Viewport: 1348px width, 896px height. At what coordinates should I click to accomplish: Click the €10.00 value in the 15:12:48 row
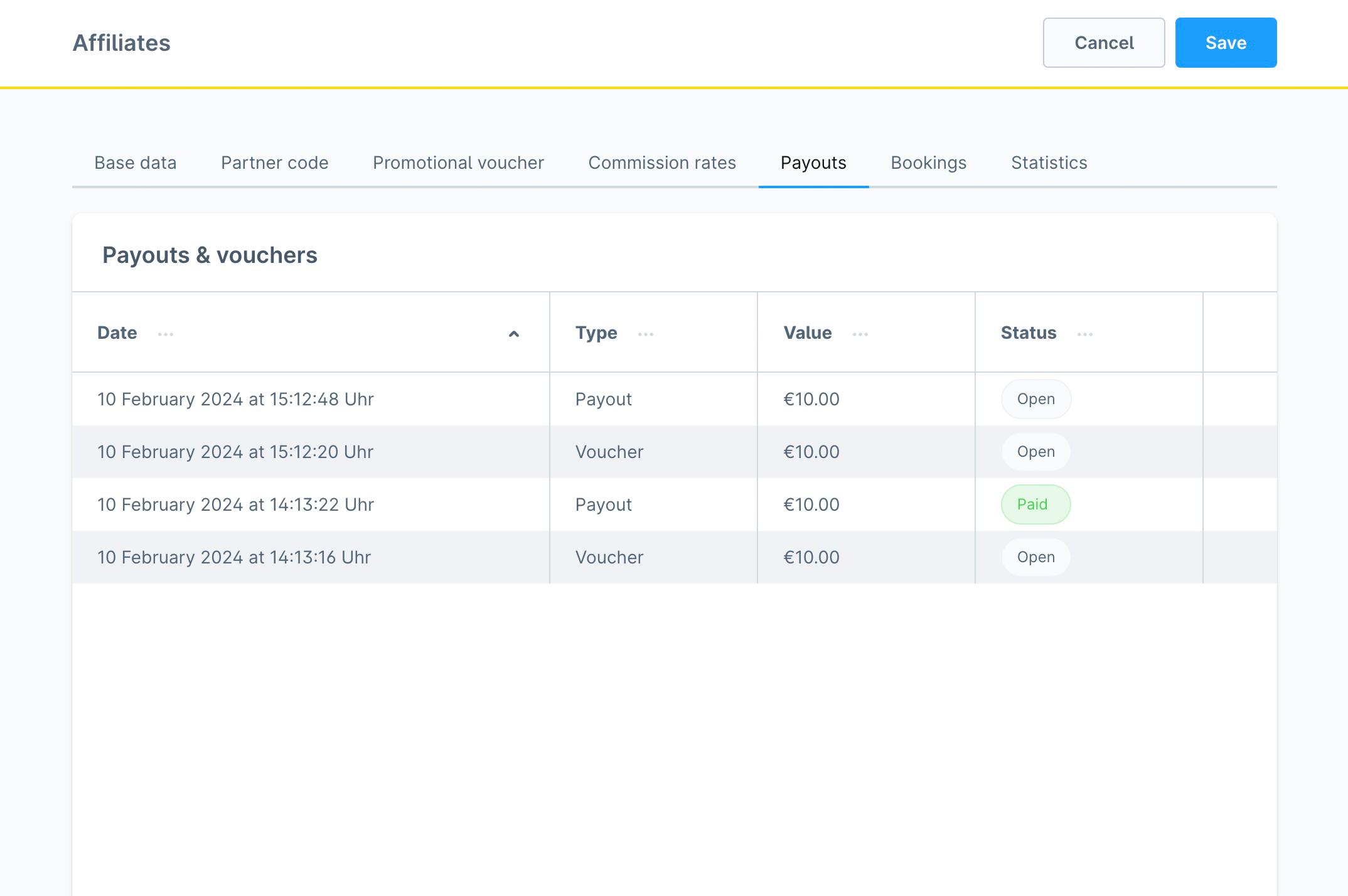pos(811,399)
